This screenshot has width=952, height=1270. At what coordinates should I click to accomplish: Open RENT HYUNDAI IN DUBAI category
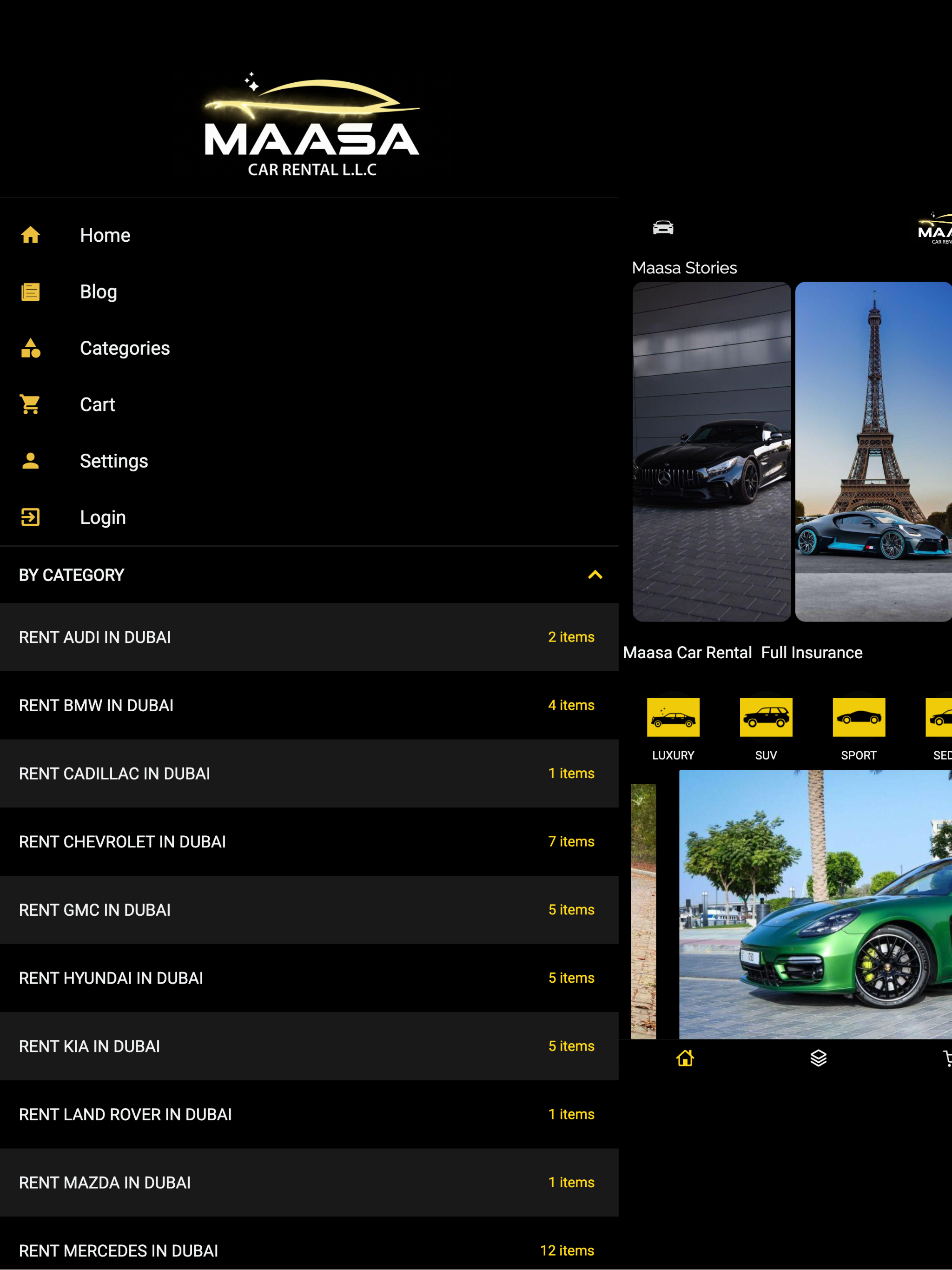[x=309, y=978]
